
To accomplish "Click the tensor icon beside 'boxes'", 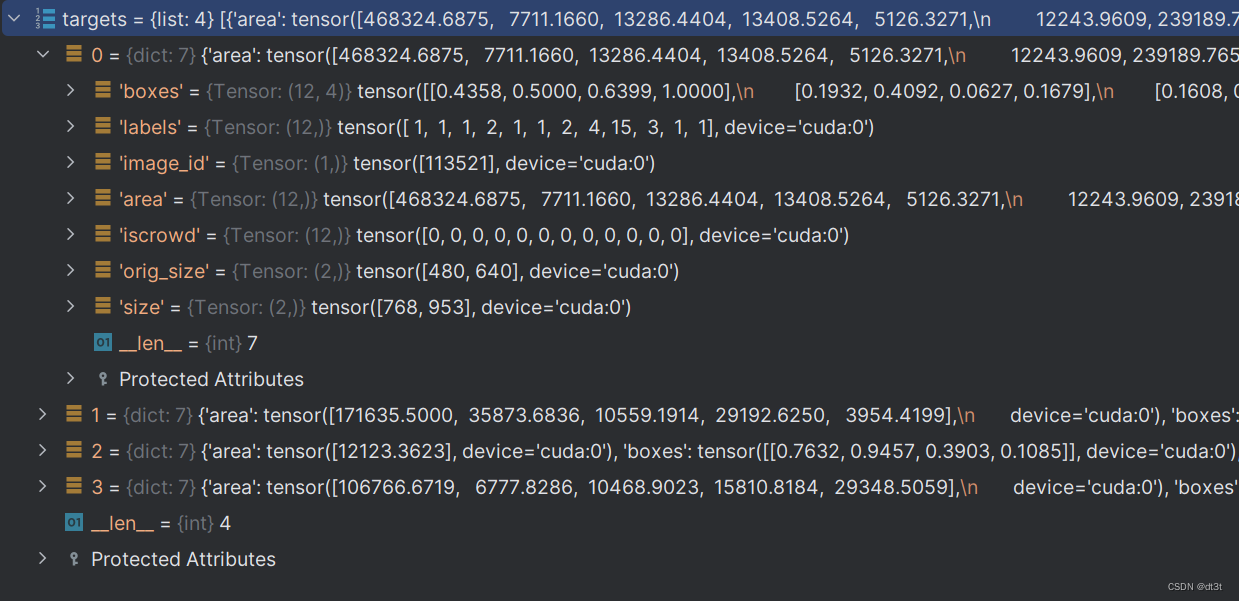I will pyautogui.click(x=101, y=90).
